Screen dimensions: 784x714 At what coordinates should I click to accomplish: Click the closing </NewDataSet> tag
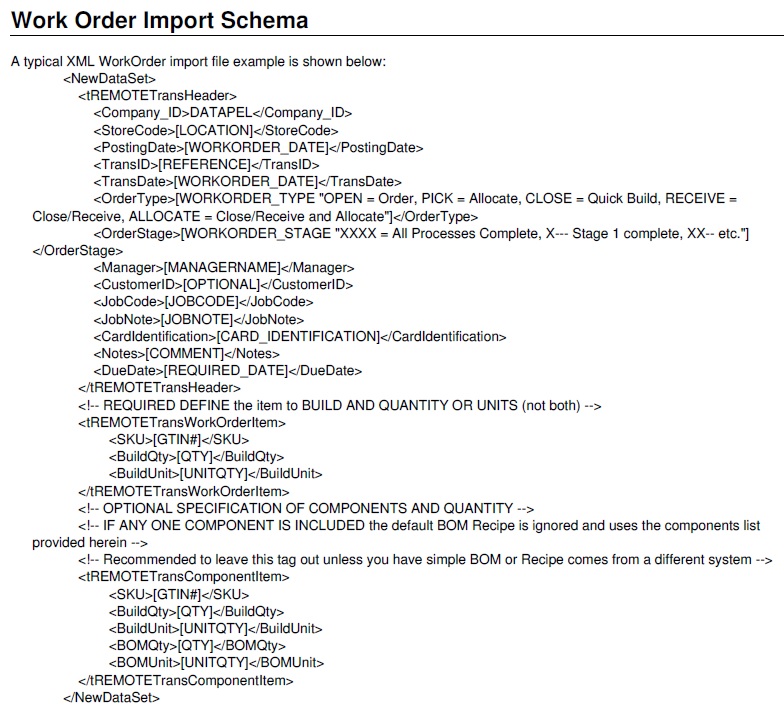pyautogui.click(x=112, y=698)
